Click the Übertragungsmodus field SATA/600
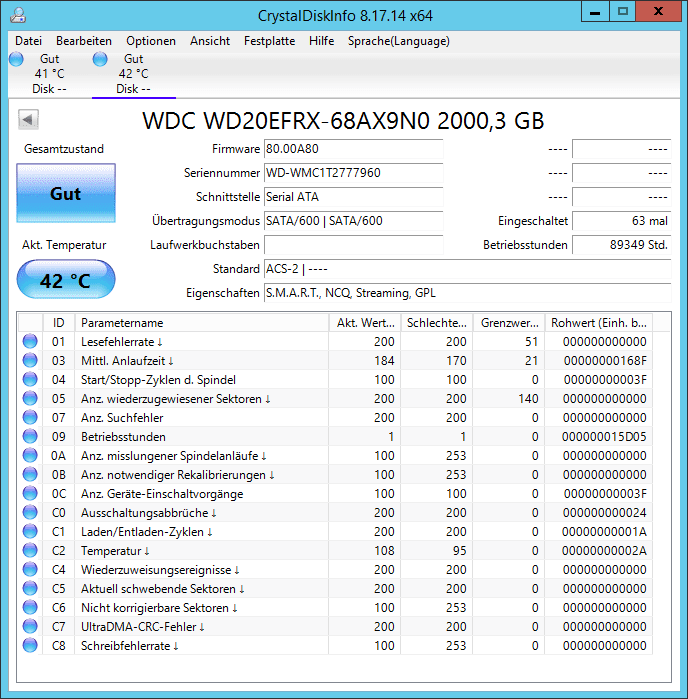The height and width of the screenshot is (699, 688). 354,221
